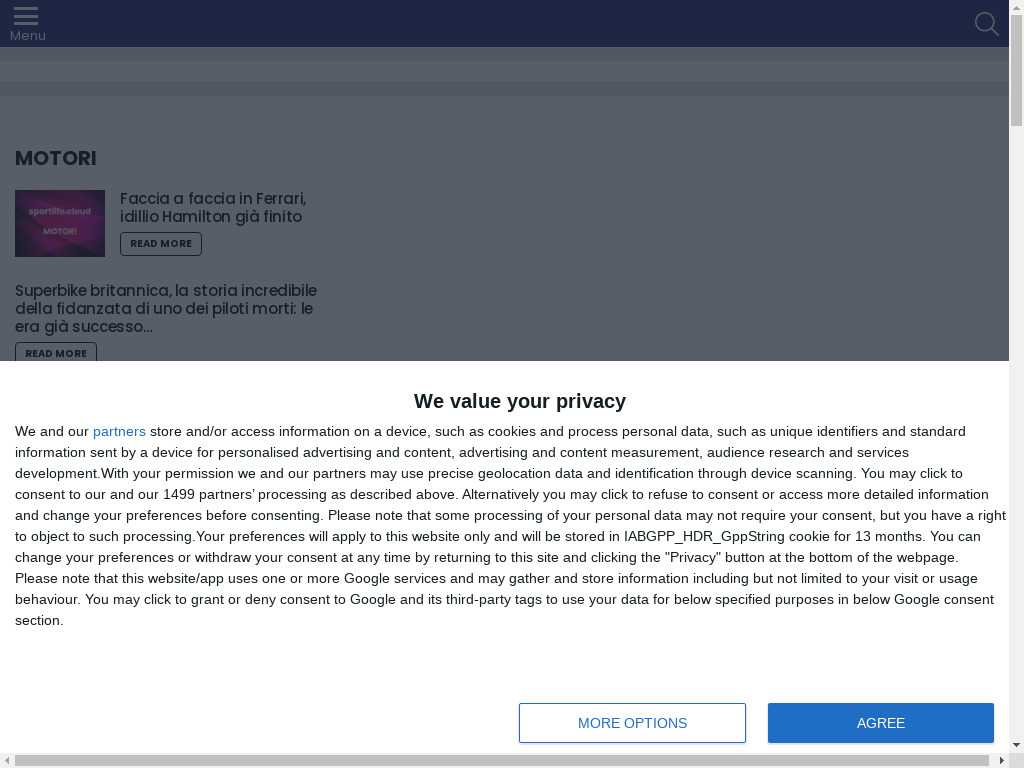Follow the partners link
The image size is (1024, 768).
(119, 432)
